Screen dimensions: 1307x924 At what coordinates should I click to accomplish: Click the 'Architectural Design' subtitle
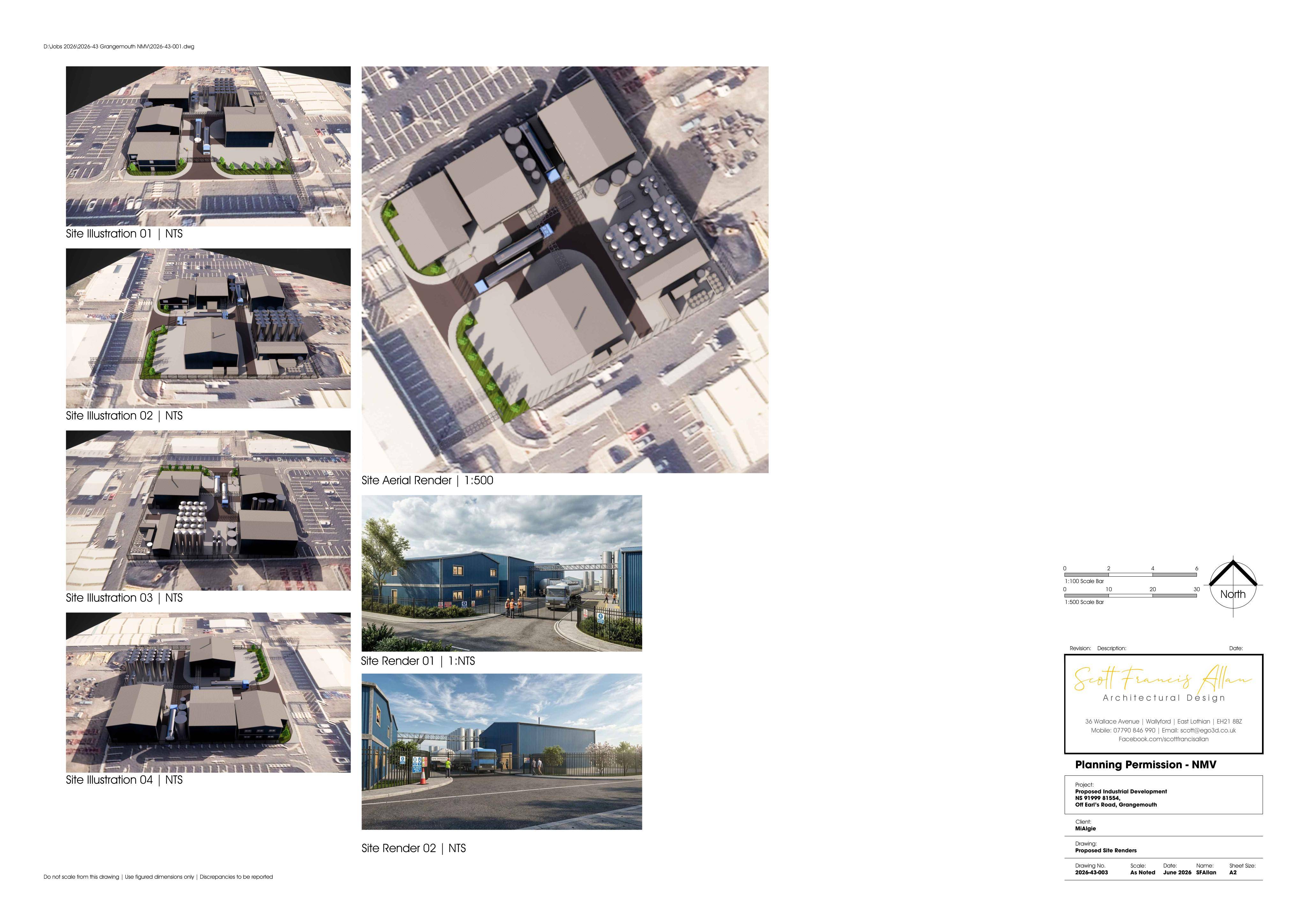(1163, 698)
